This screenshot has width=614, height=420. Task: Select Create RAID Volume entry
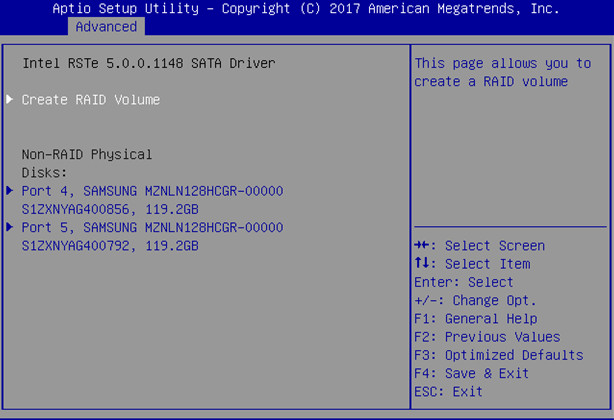tap(91, 100)
